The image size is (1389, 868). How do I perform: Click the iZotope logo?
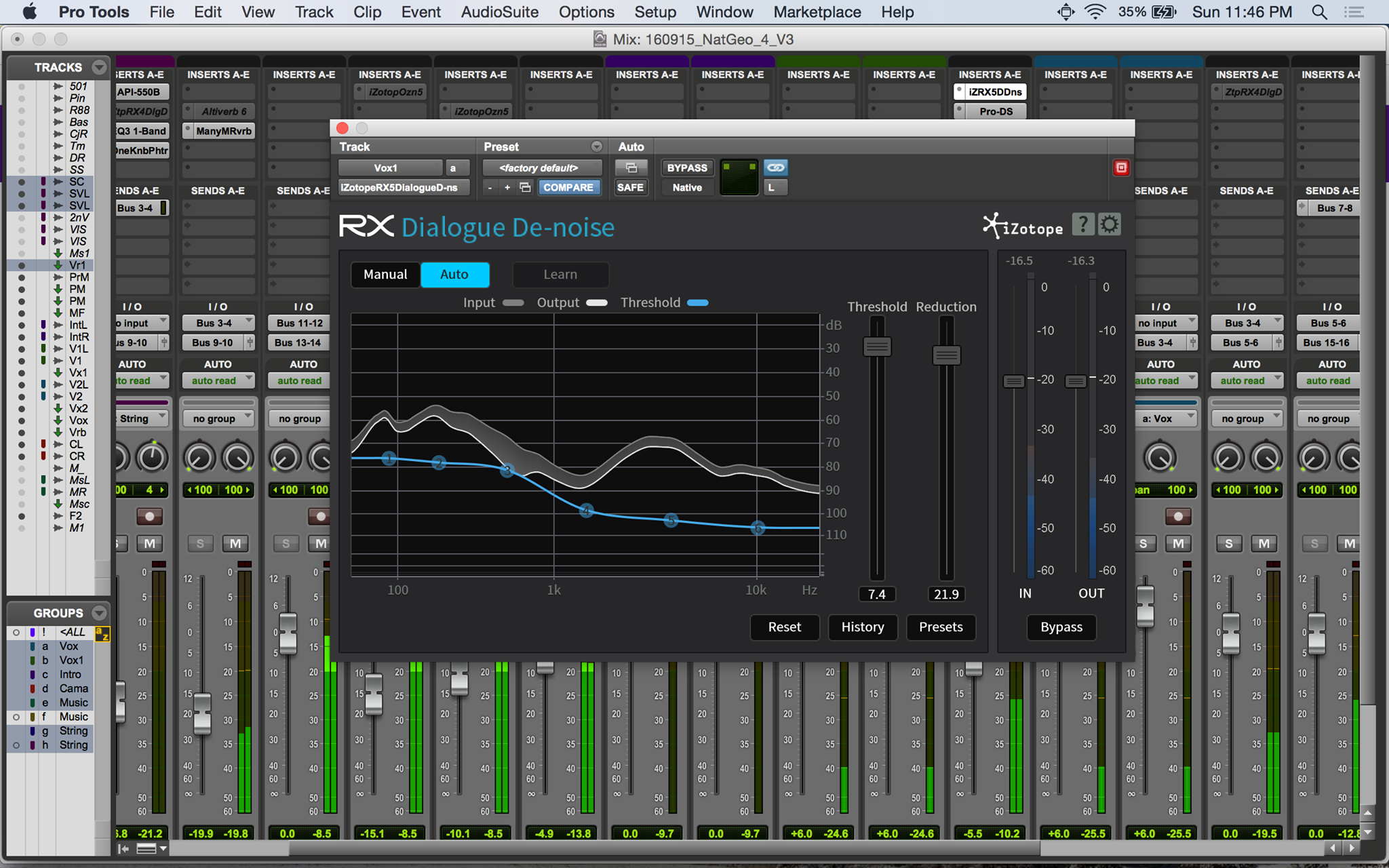1023,226
